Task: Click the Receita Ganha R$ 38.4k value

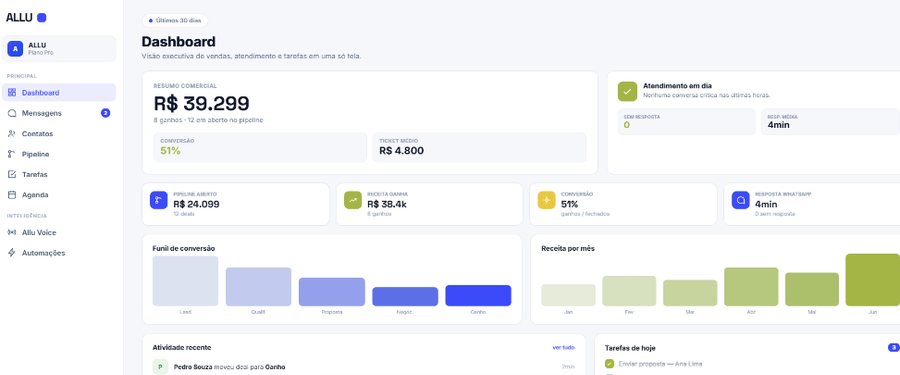Action: click(x=387, y=204)
